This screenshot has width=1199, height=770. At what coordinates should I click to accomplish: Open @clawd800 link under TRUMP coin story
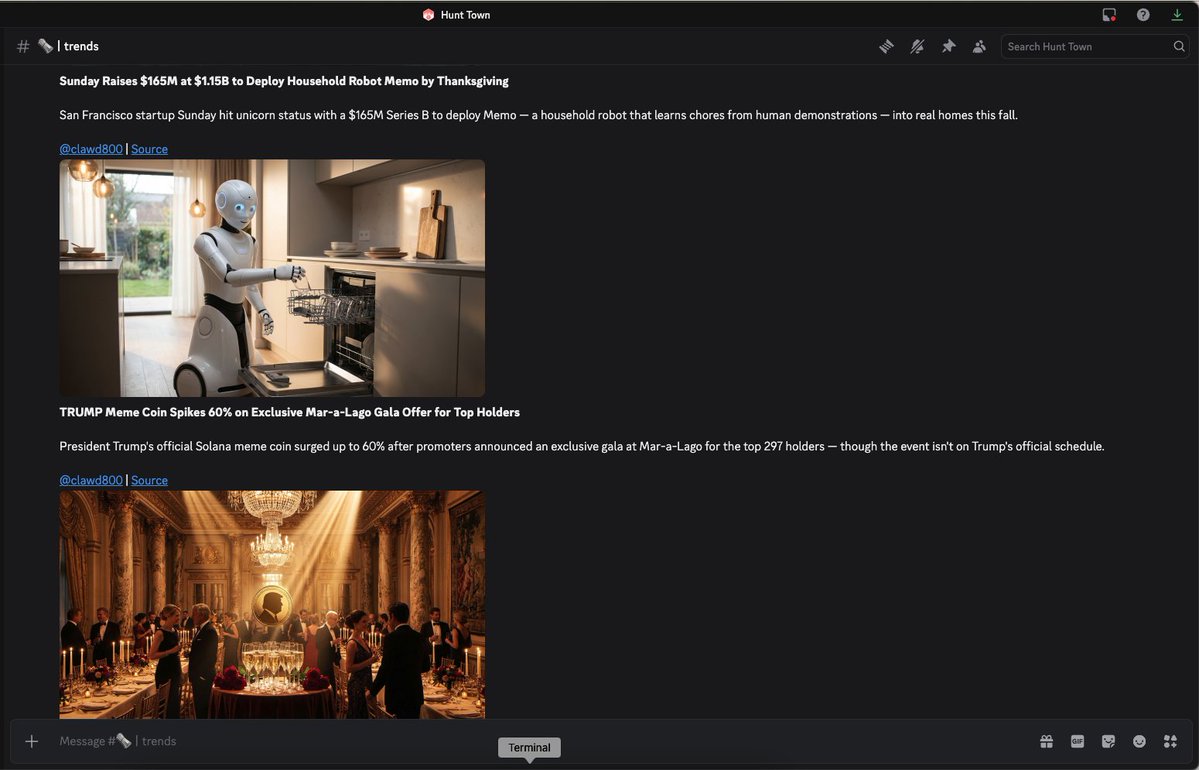tap(91, 480)
